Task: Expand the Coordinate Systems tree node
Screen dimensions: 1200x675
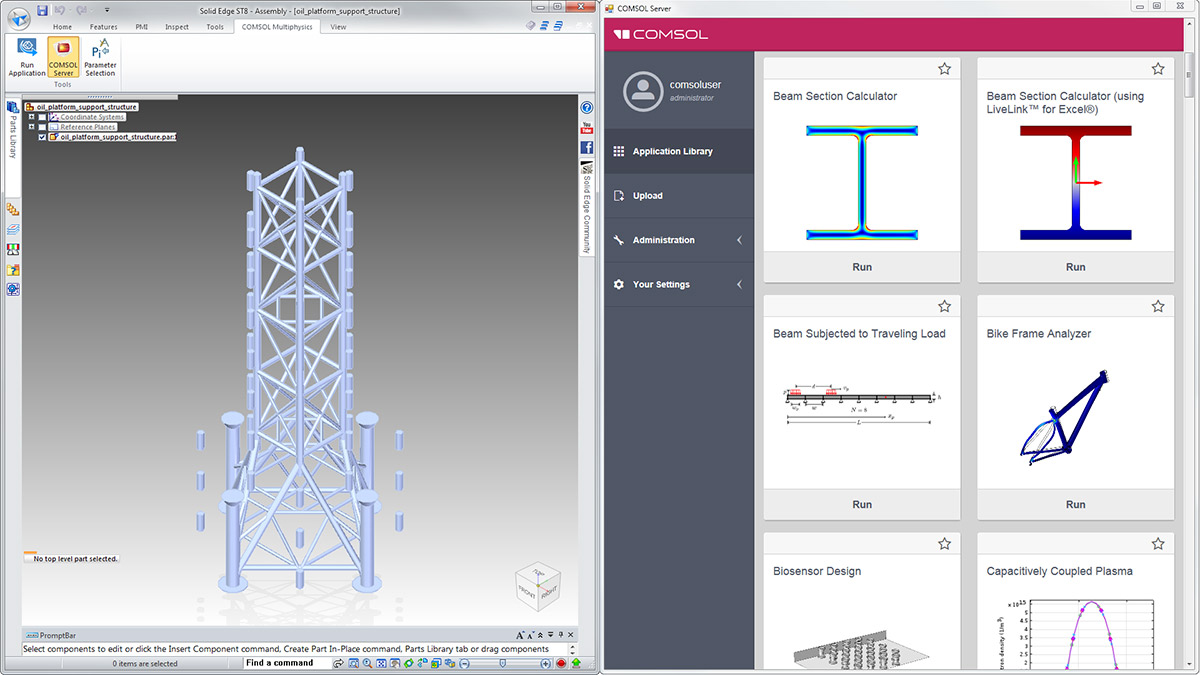Action: pyautogui.click(x=31, y=117)
